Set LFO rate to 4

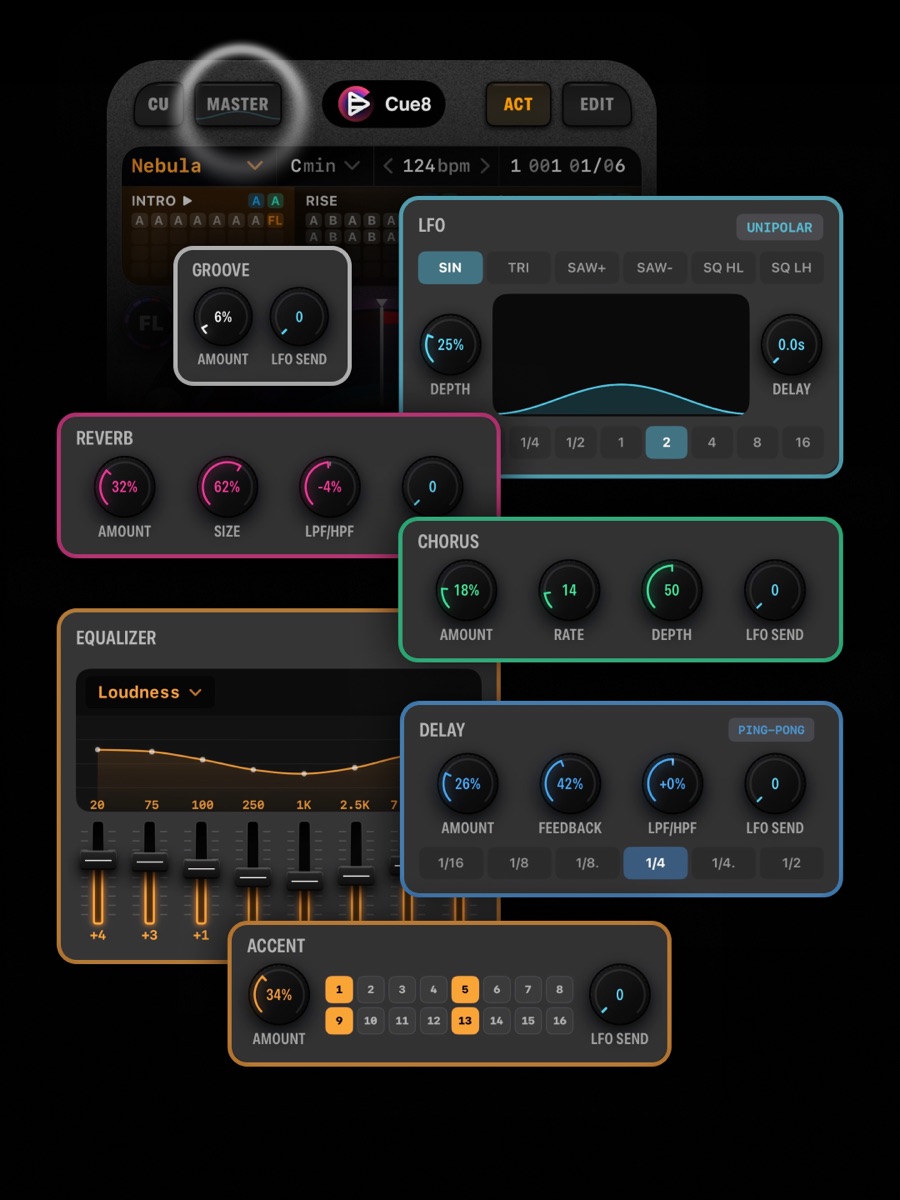(712, 442)
